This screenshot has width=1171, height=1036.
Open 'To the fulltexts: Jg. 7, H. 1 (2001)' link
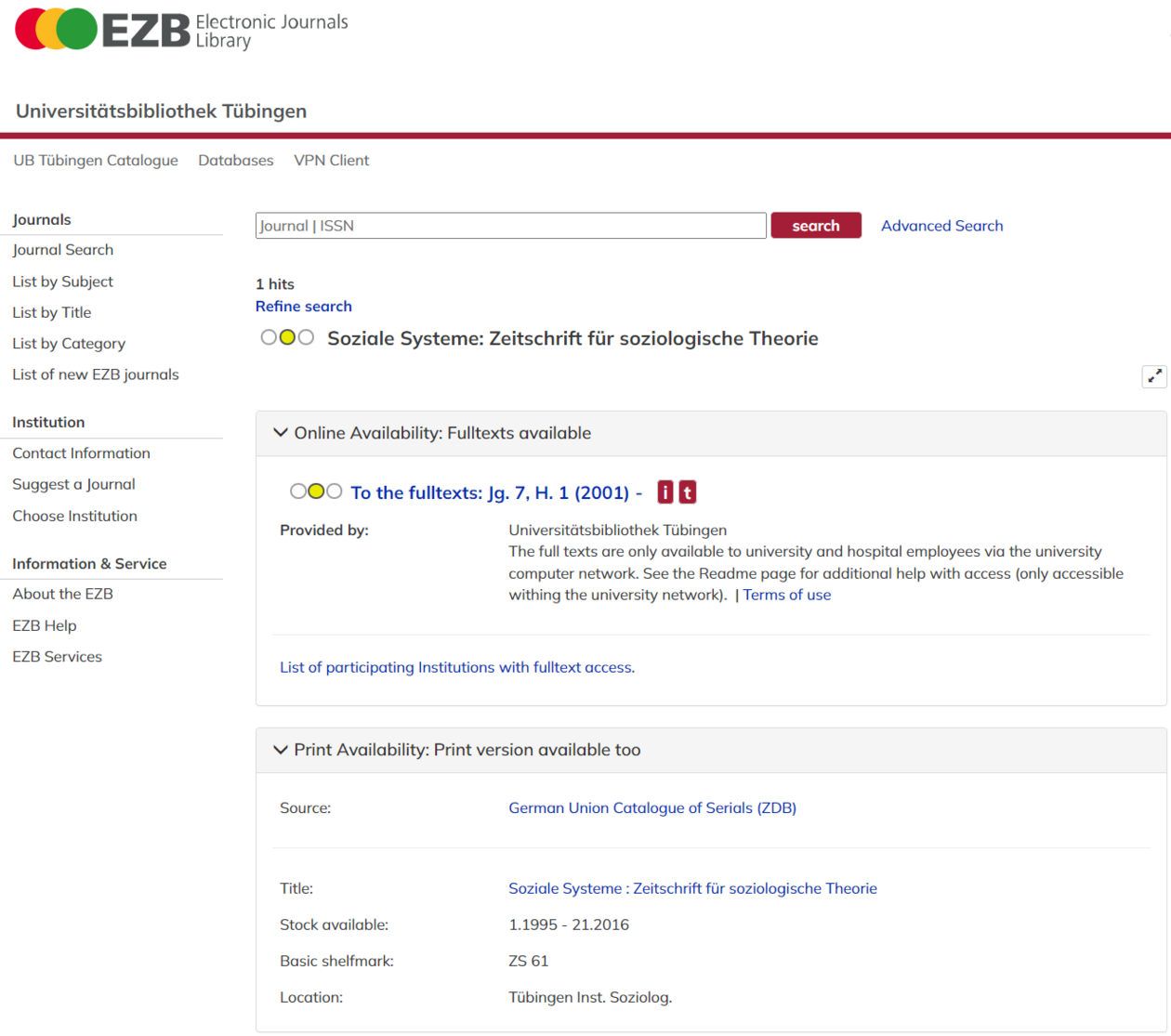click(x=496, y=492)
